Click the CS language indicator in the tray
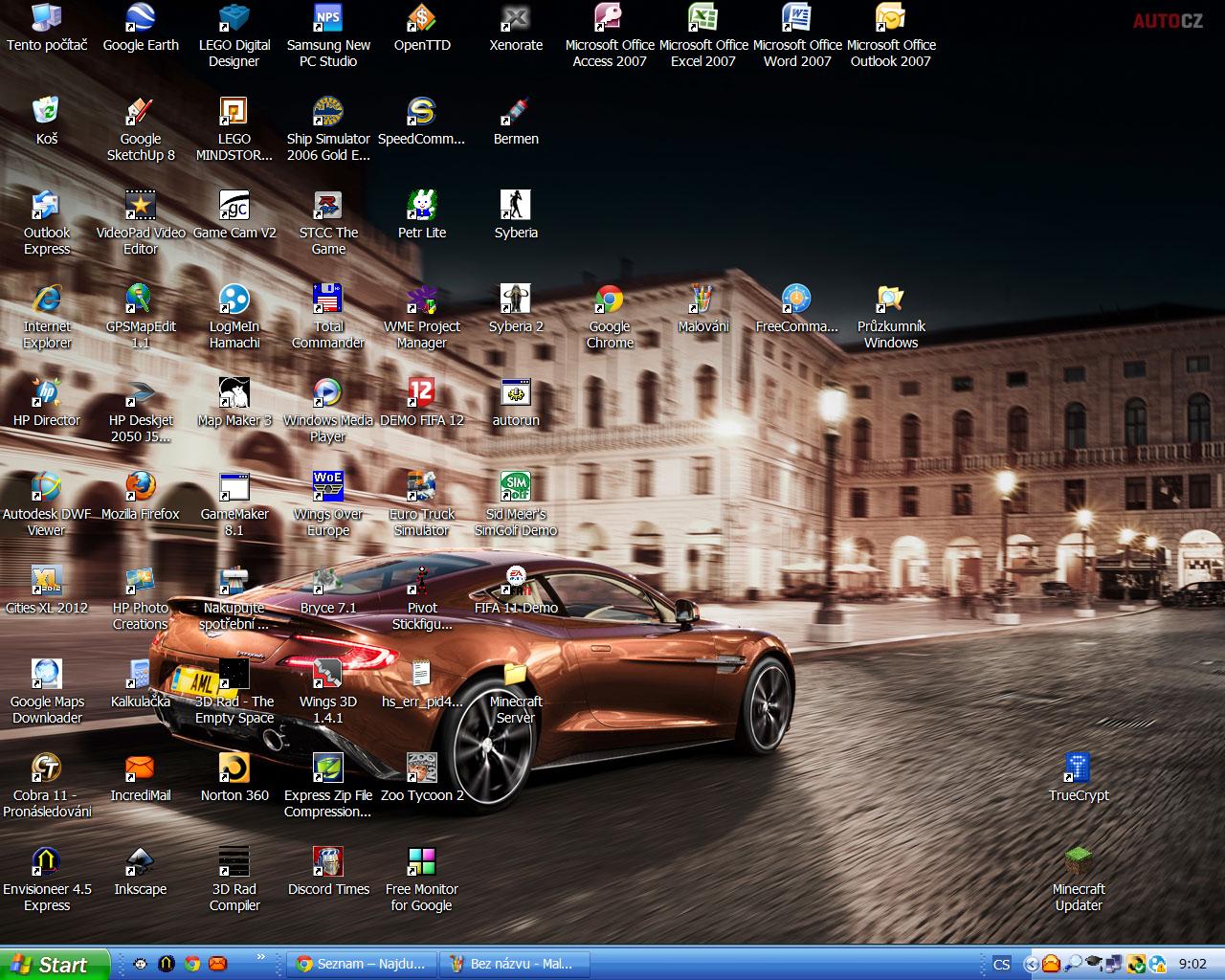The image size is (1225, 980). 1001,964
